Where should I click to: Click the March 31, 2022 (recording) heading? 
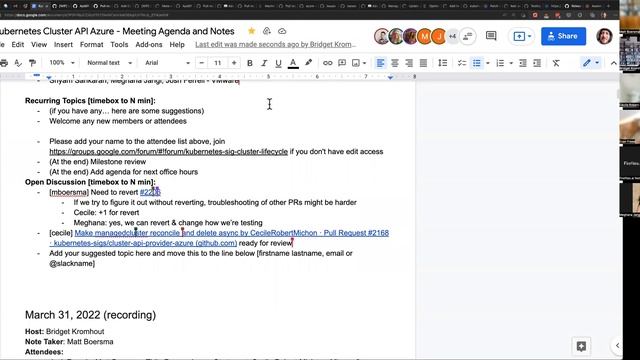[x=90, y=315]
